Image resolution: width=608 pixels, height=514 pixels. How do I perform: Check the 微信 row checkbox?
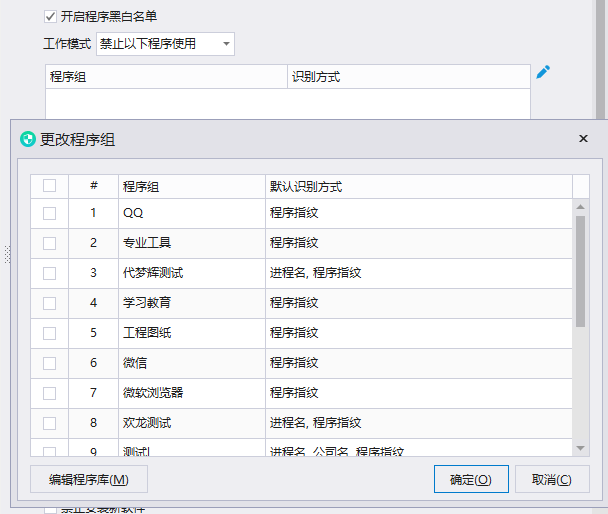pos(49,363)
